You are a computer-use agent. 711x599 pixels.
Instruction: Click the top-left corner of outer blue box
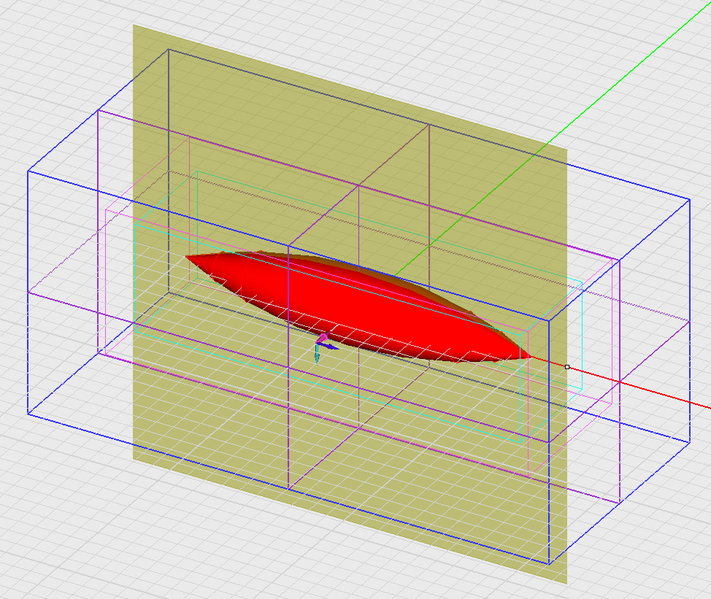[28, 171]
